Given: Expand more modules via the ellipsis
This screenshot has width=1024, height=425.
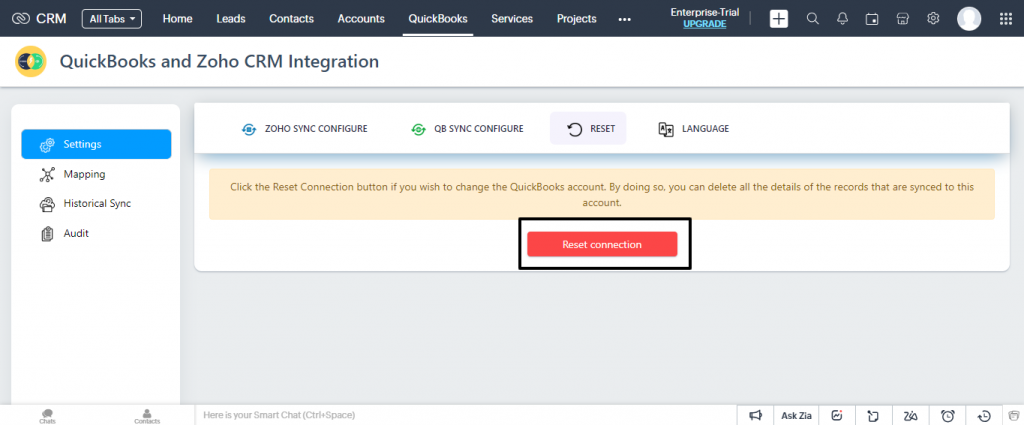Looking at the screenshot, I should (x=624, y=20).
